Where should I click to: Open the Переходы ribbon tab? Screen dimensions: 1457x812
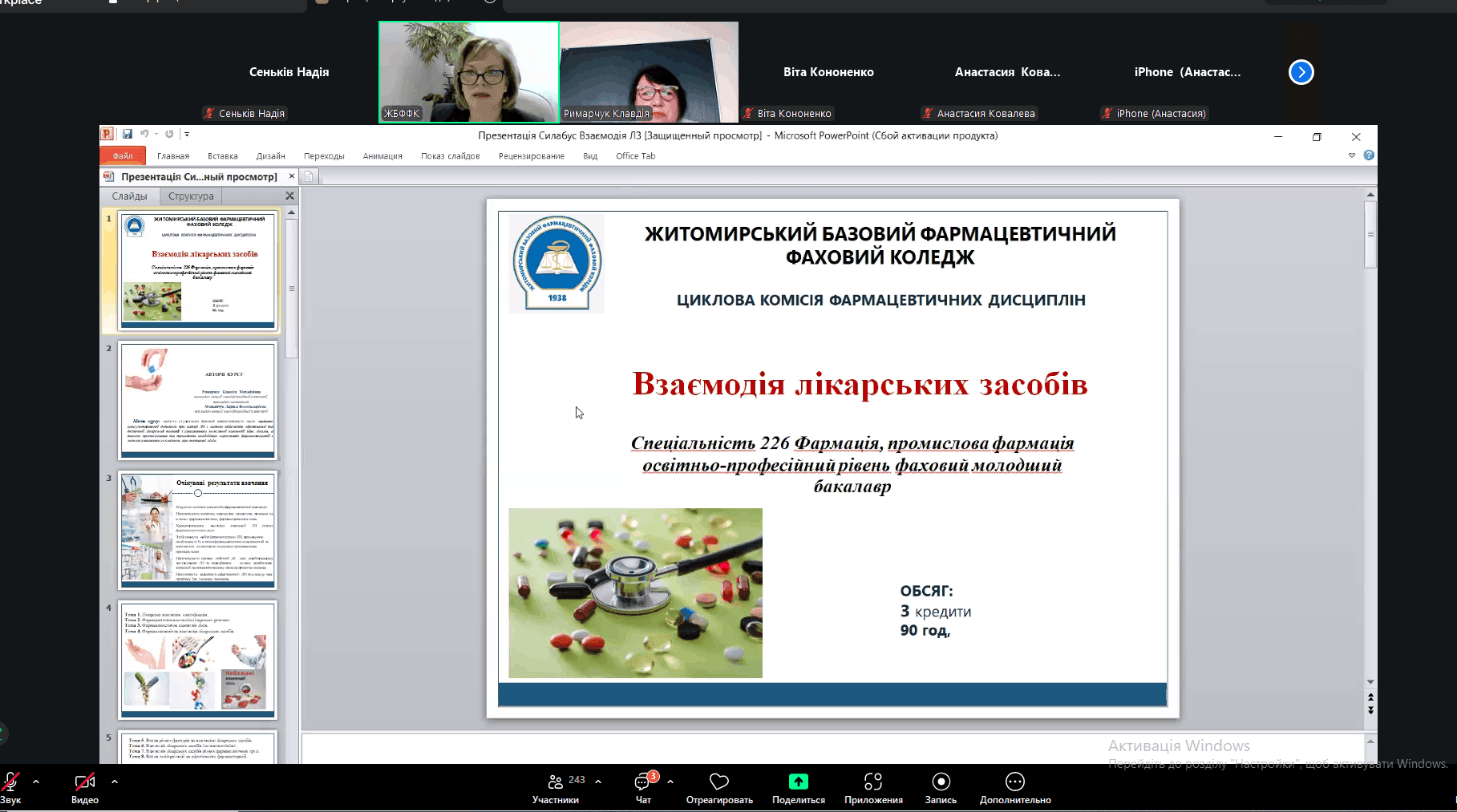click(324, 156)
